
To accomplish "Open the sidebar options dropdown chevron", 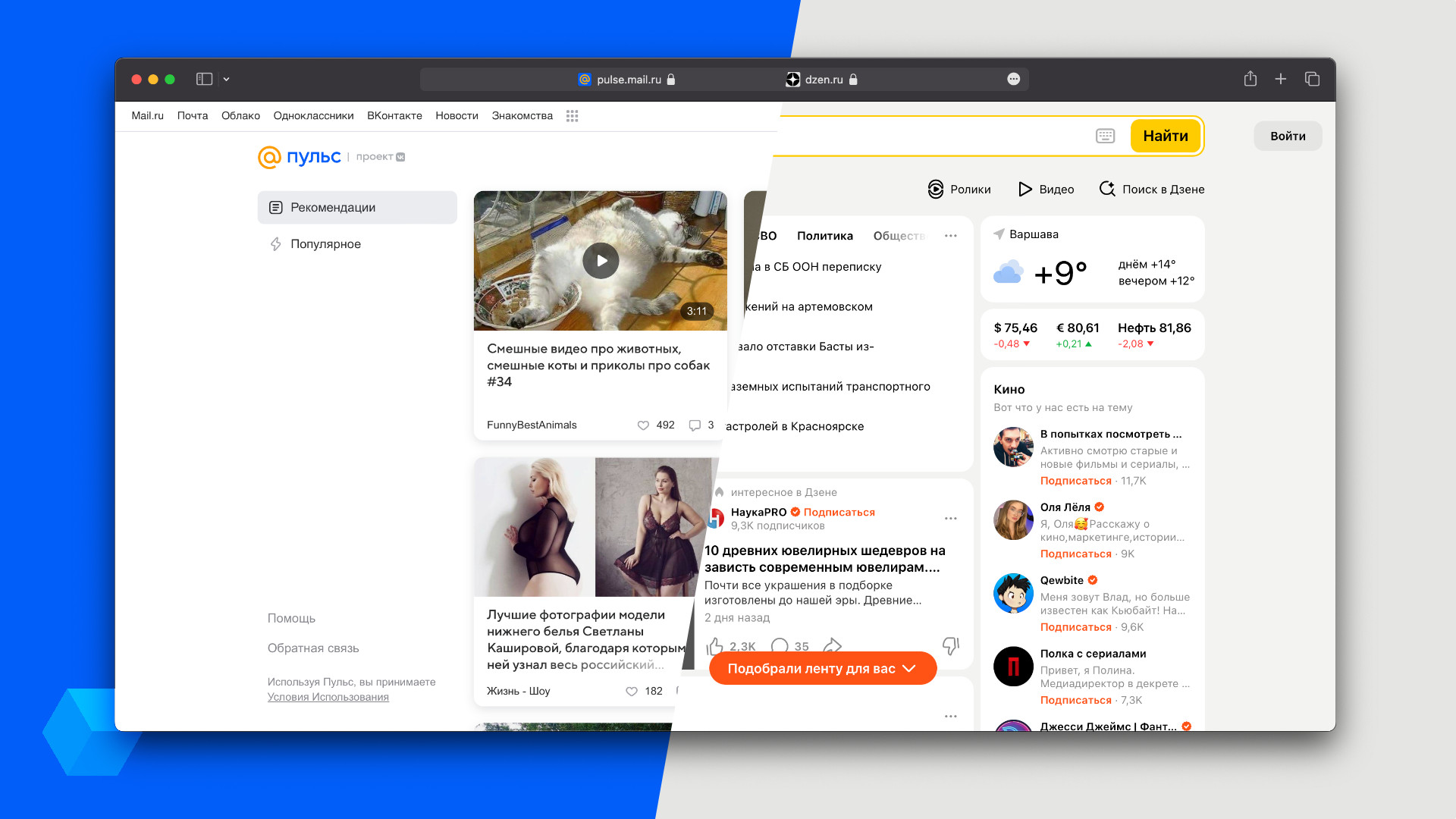I will [x=226, y=79].
